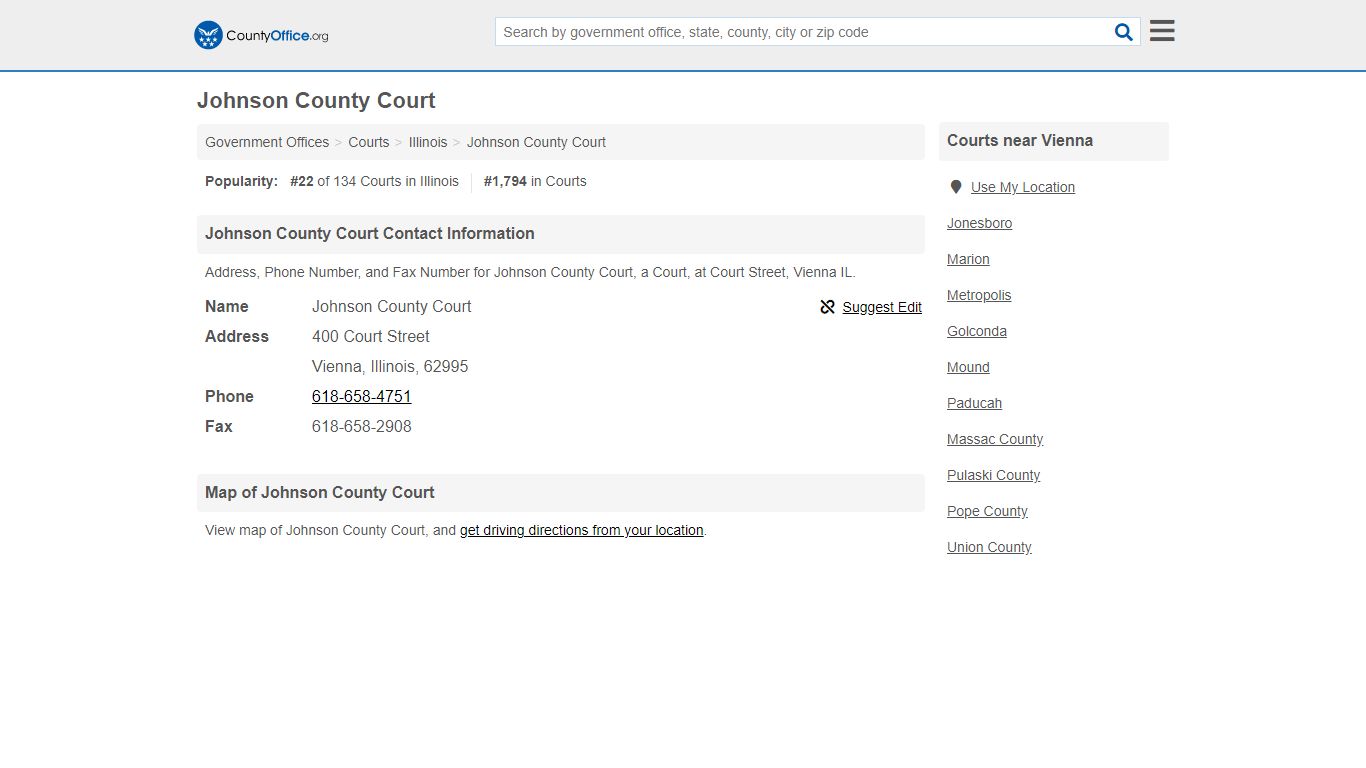
Task: Click the CountyOffice.org logo
Action: [x=261, y=35]
